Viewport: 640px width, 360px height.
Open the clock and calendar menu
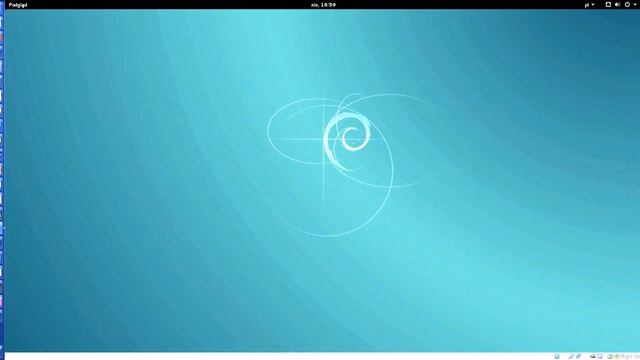(323, 5)
